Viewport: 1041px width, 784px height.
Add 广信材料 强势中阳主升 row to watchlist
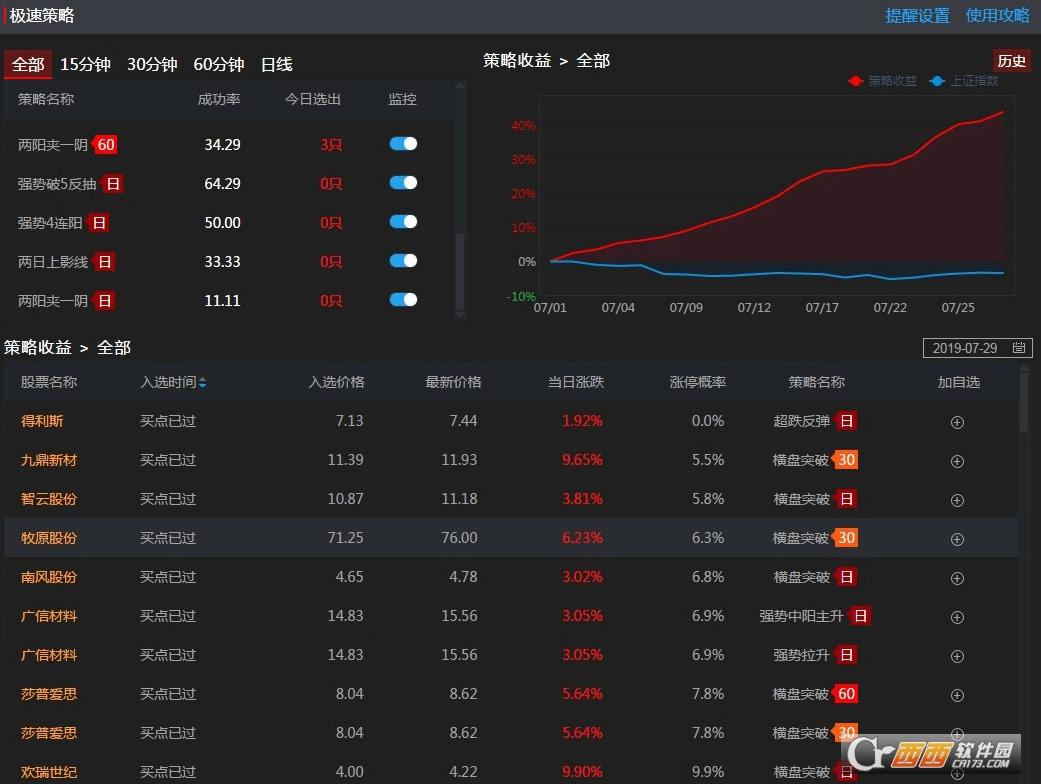(957, 617)
